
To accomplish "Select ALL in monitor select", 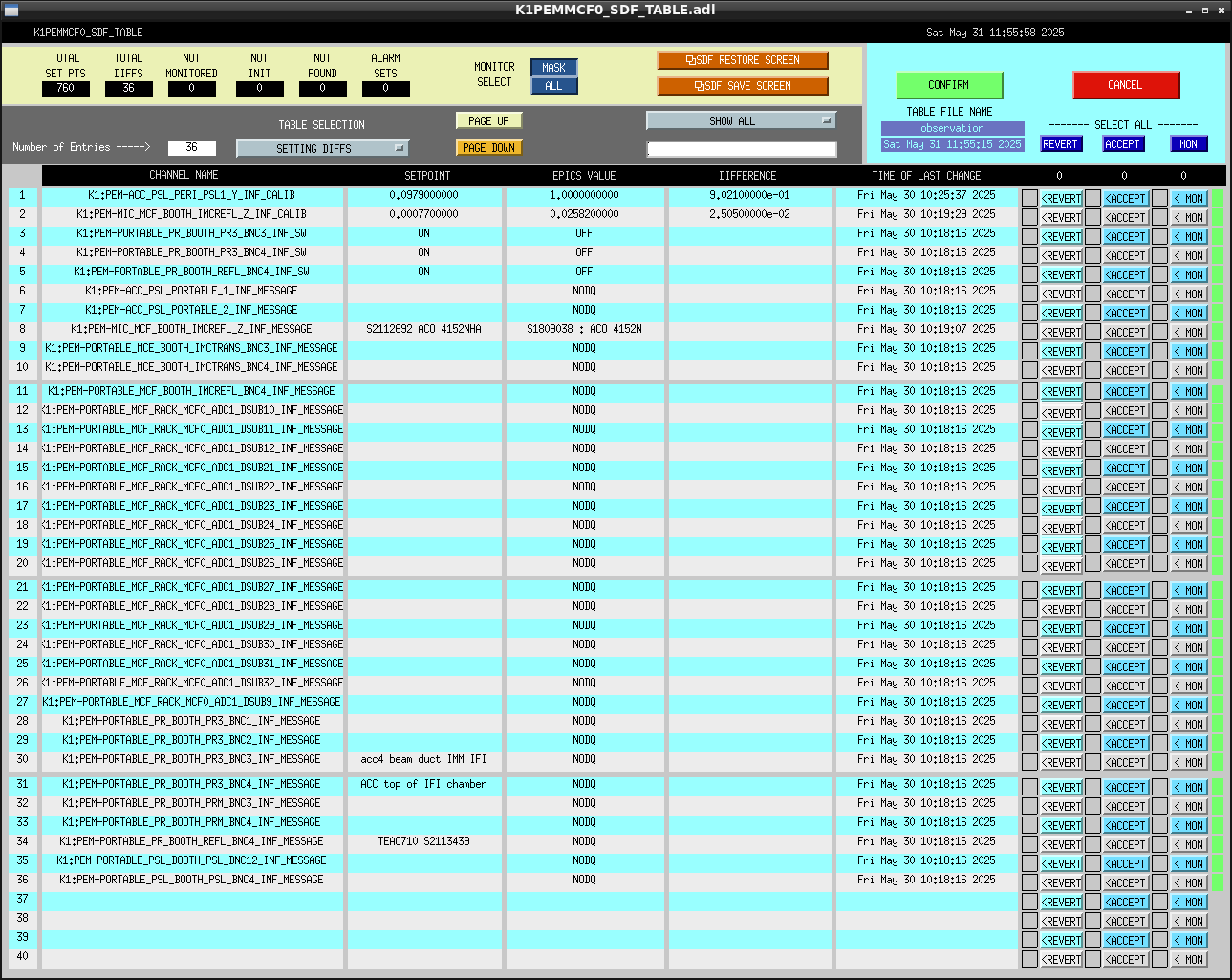I will [x=553, y=86].
